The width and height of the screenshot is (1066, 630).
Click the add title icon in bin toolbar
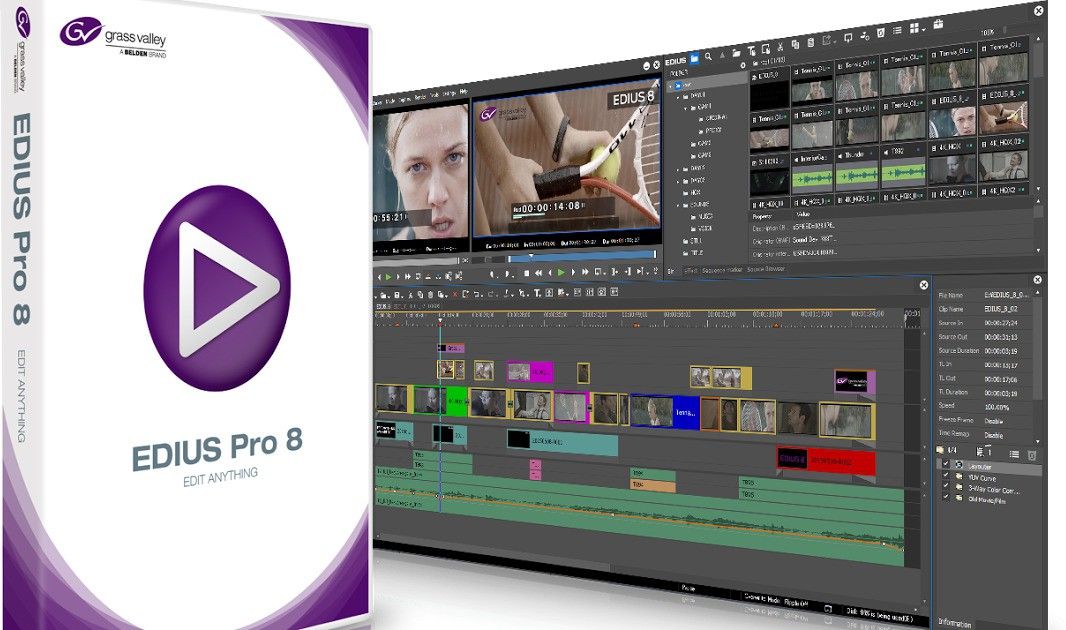751,51
